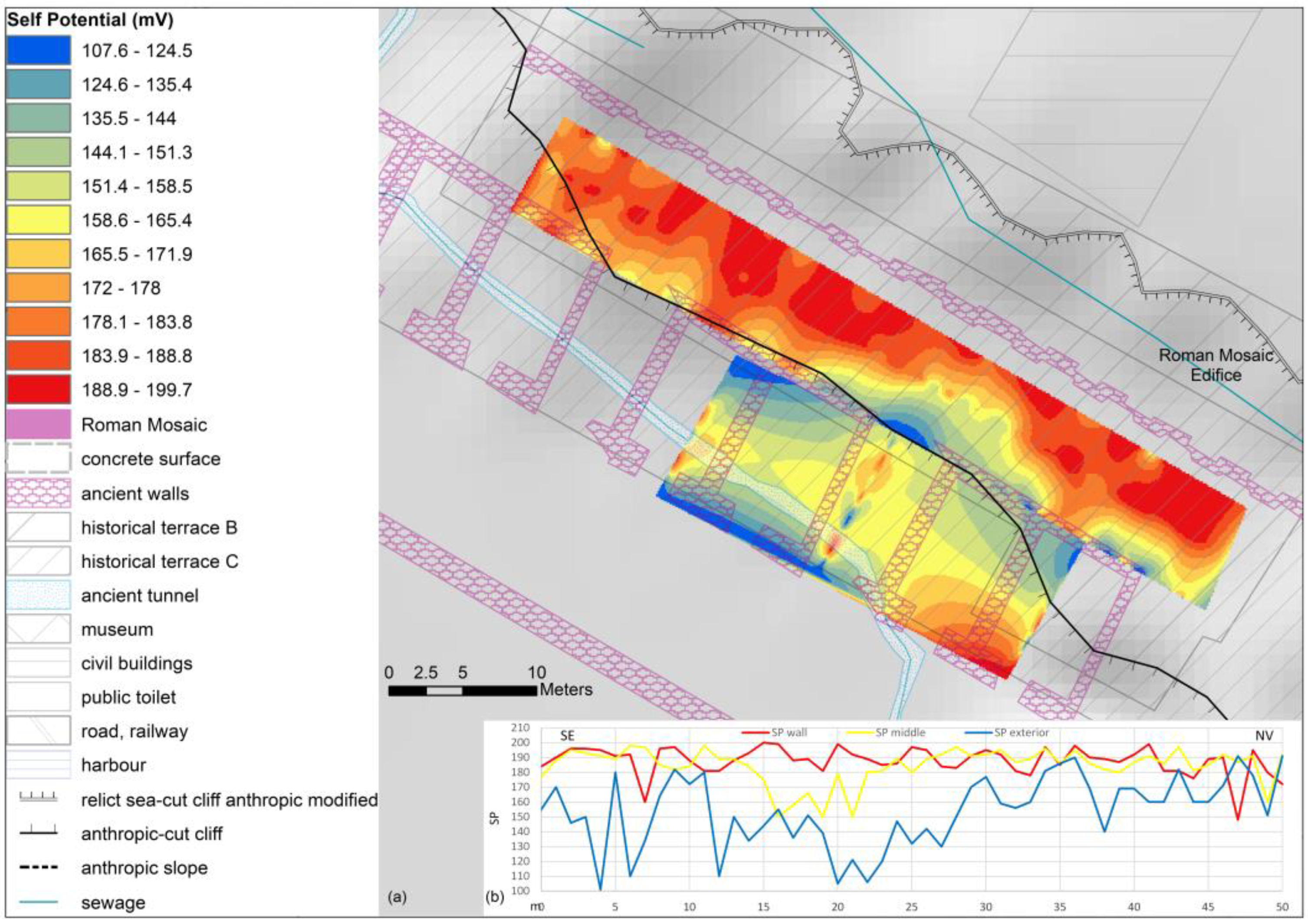Viewport: 1308px width, 924px height.
Task: Click the Self Potential (mV) legend title
Action: pyautogui.click(x=90, y=20)
